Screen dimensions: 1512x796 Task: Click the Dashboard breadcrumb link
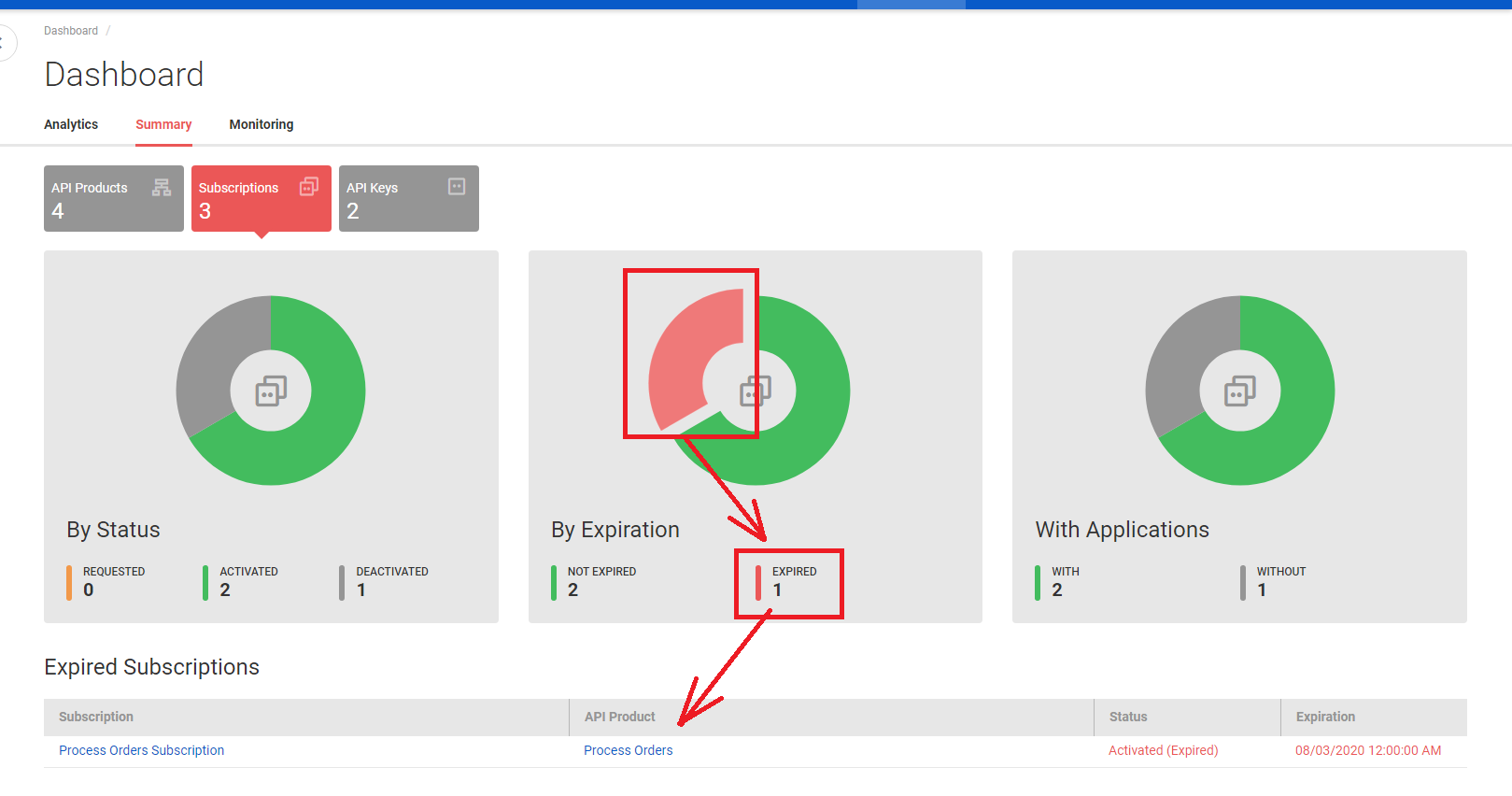71,31
